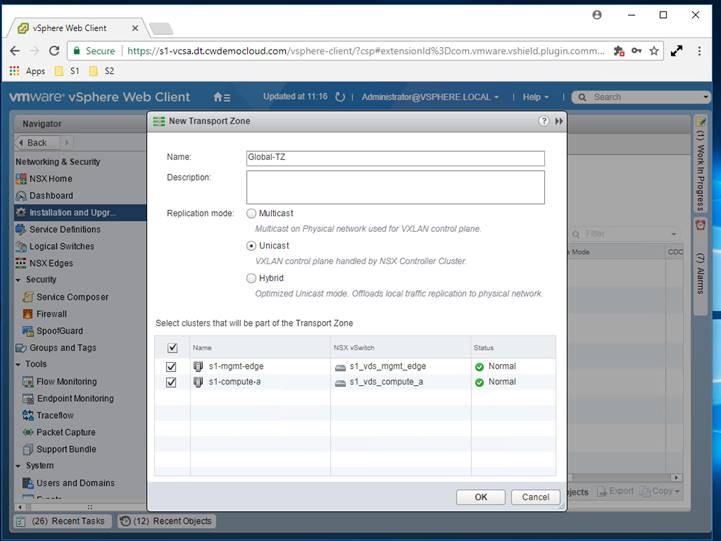Focus the vSphere Search box
The width and height of the screenshot is (721, 541).
[x=641, y=97]
